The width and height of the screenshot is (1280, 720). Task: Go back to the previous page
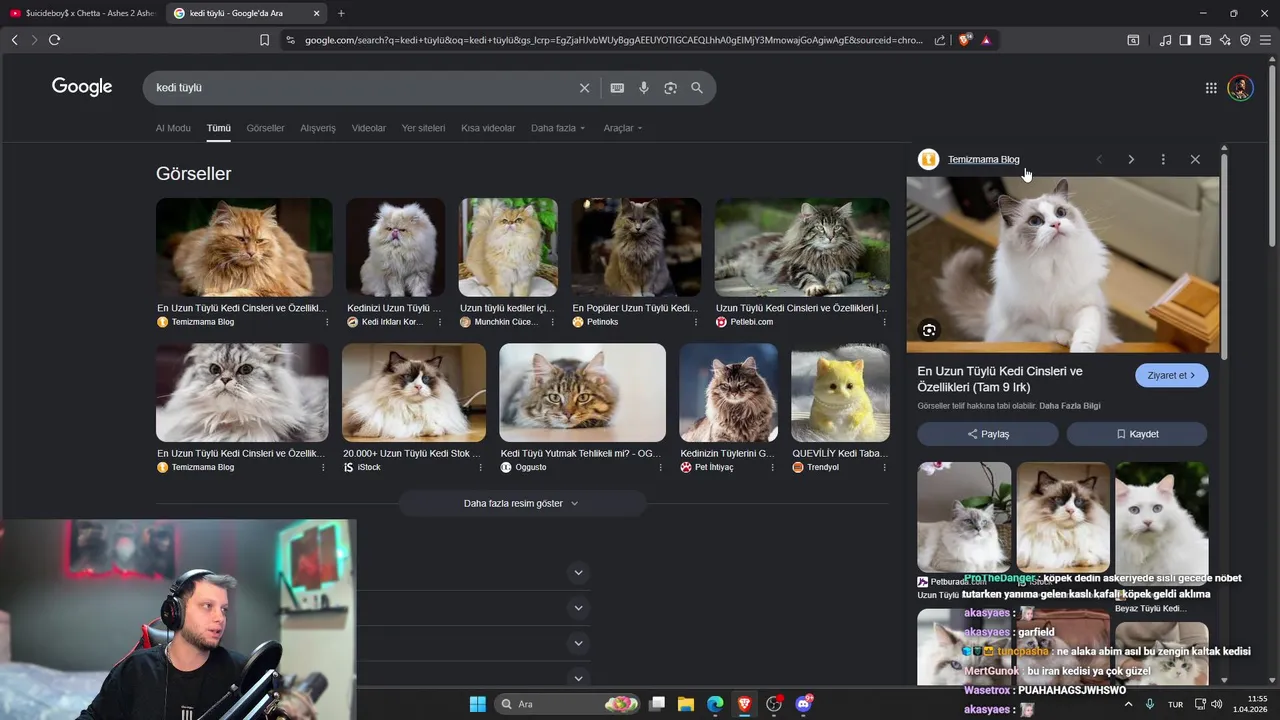[14, 40]
